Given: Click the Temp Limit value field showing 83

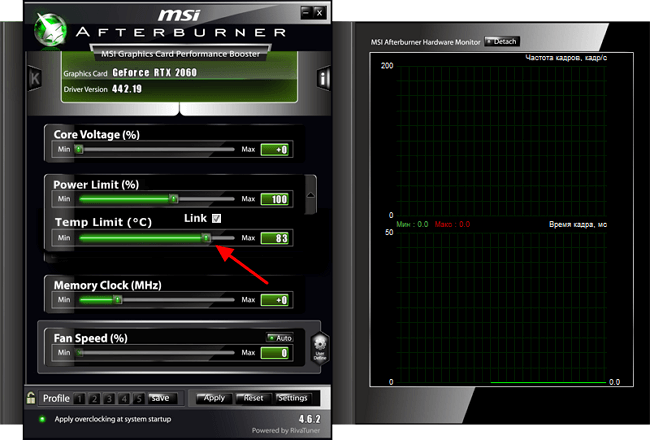Looking at the screenshot, I should (274, 238).
